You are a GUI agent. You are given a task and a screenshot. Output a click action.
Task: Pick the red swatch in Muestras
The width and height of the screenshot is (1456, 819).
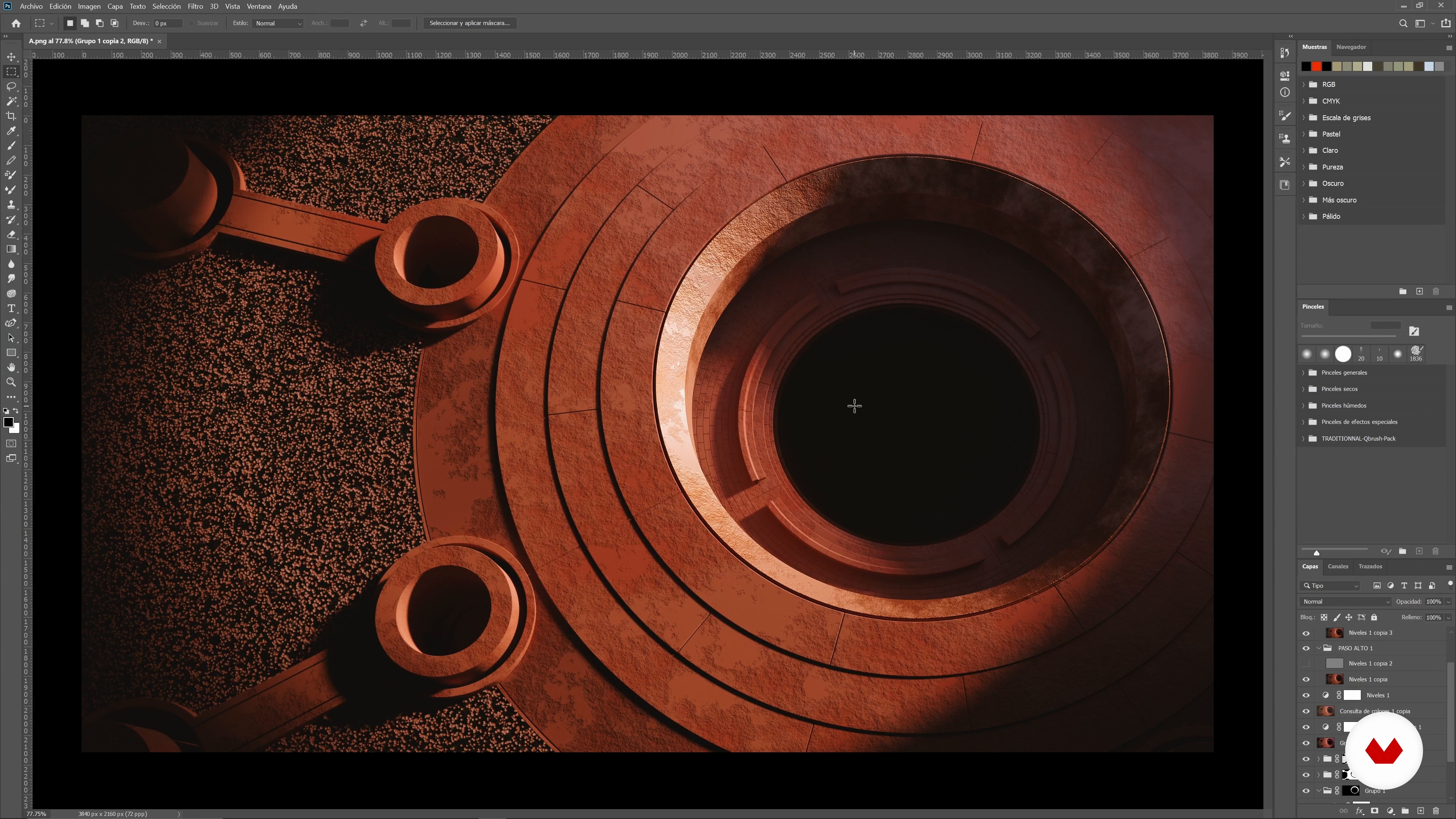coord(1316,67)
